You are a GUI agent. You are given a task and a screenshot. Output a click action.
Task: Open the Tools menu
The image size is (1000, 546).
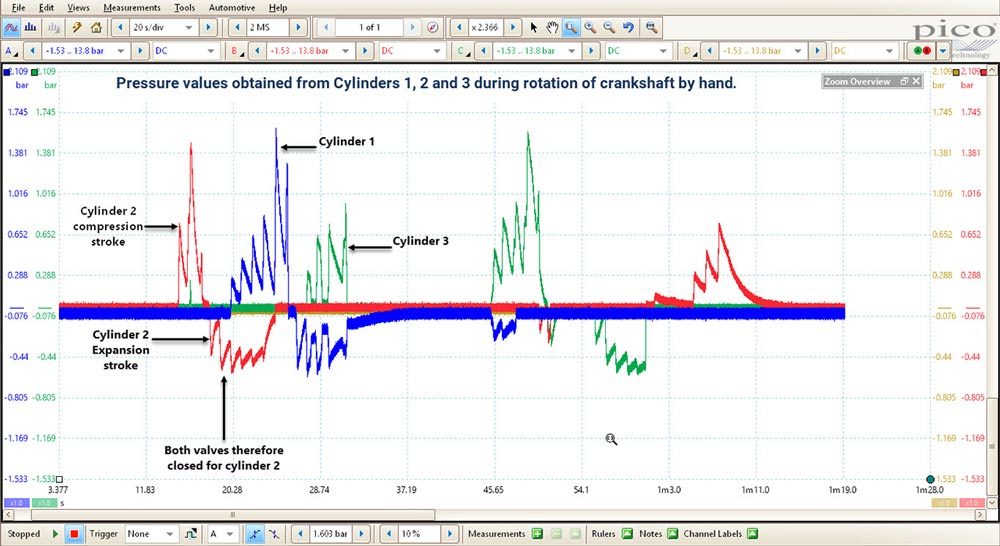(184, 8)
